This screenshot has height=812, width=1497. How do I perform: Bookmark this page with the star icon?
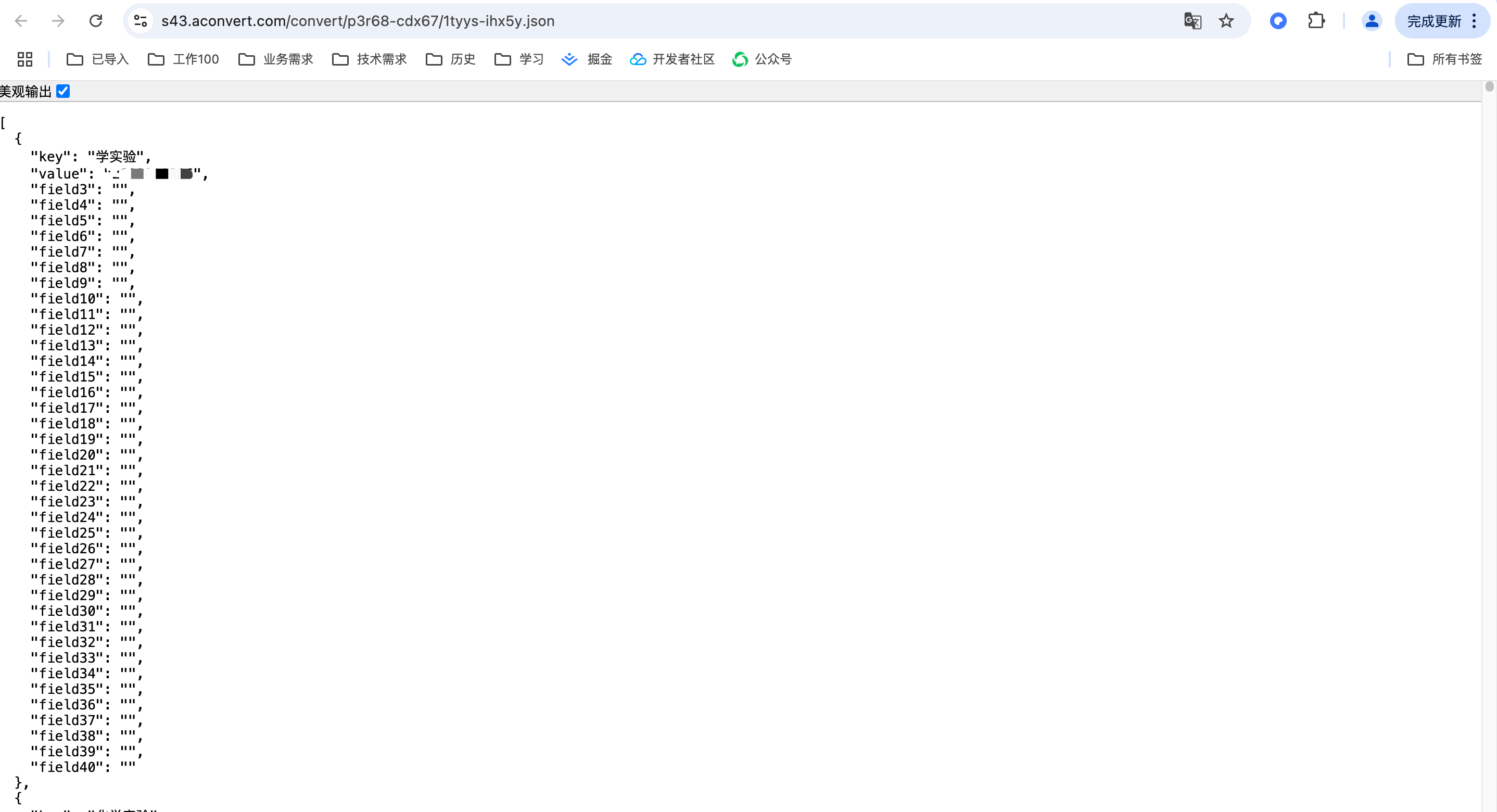pyautogui.click(x=1226, y=21)
